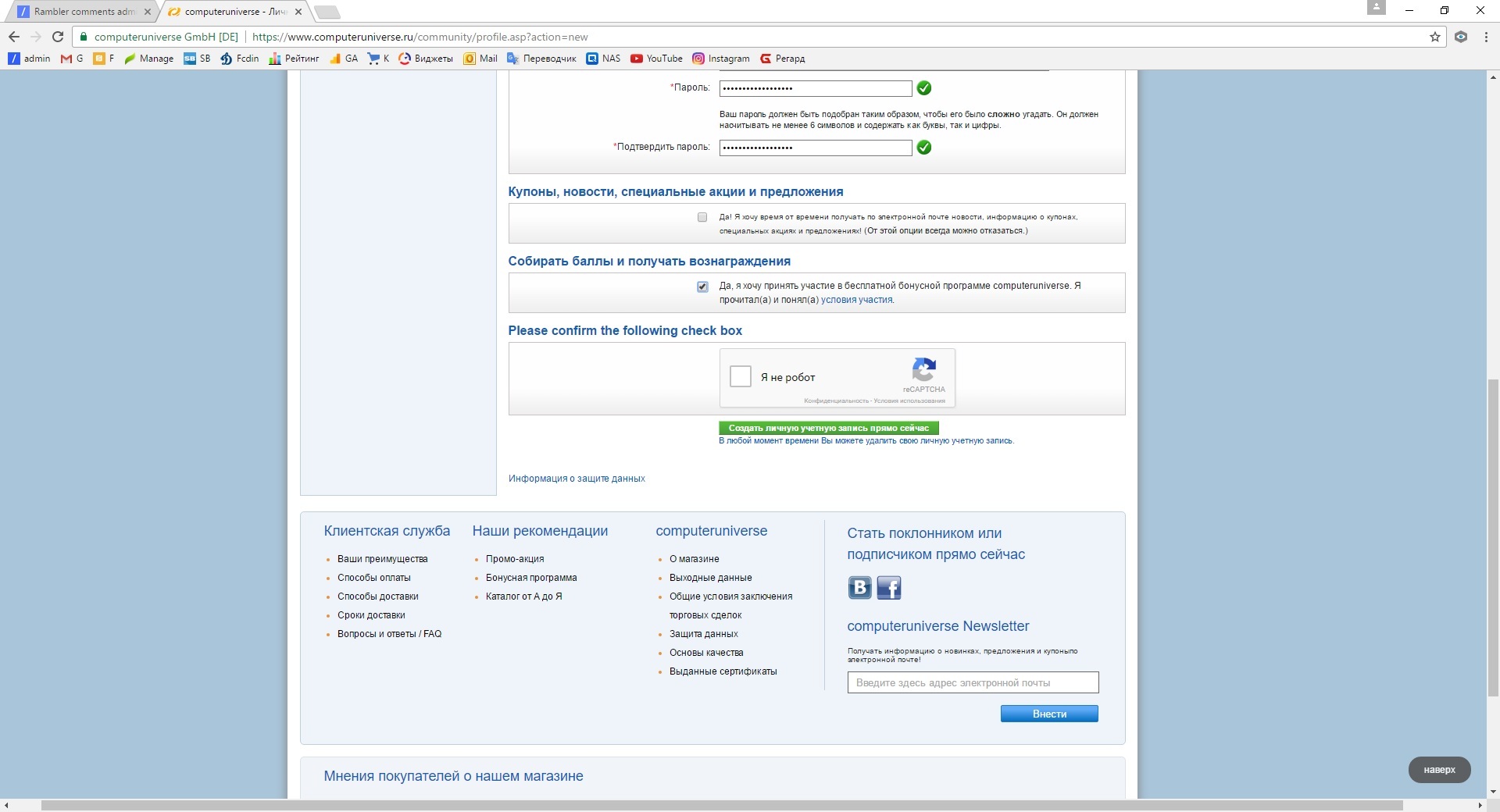Close the computeruniverse browser tab

298,12
